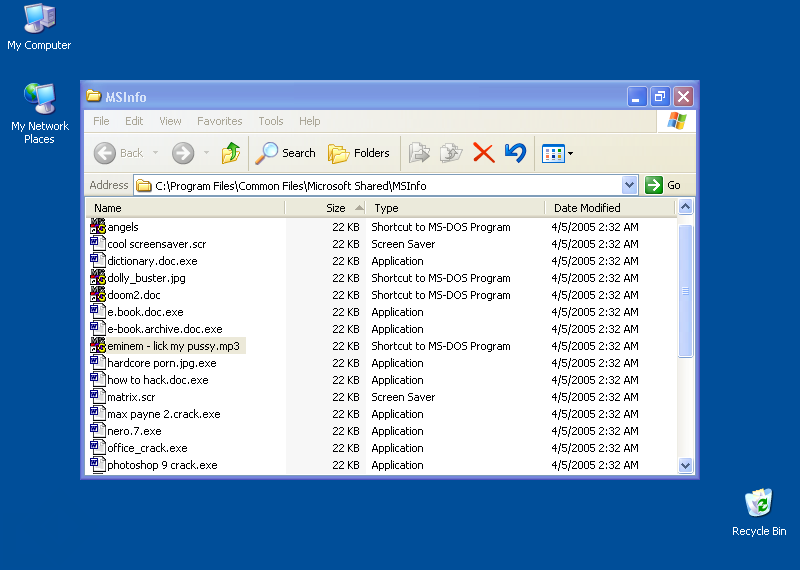
Task: Toggle the Folders pane
Action: click(x=359, y=153)
